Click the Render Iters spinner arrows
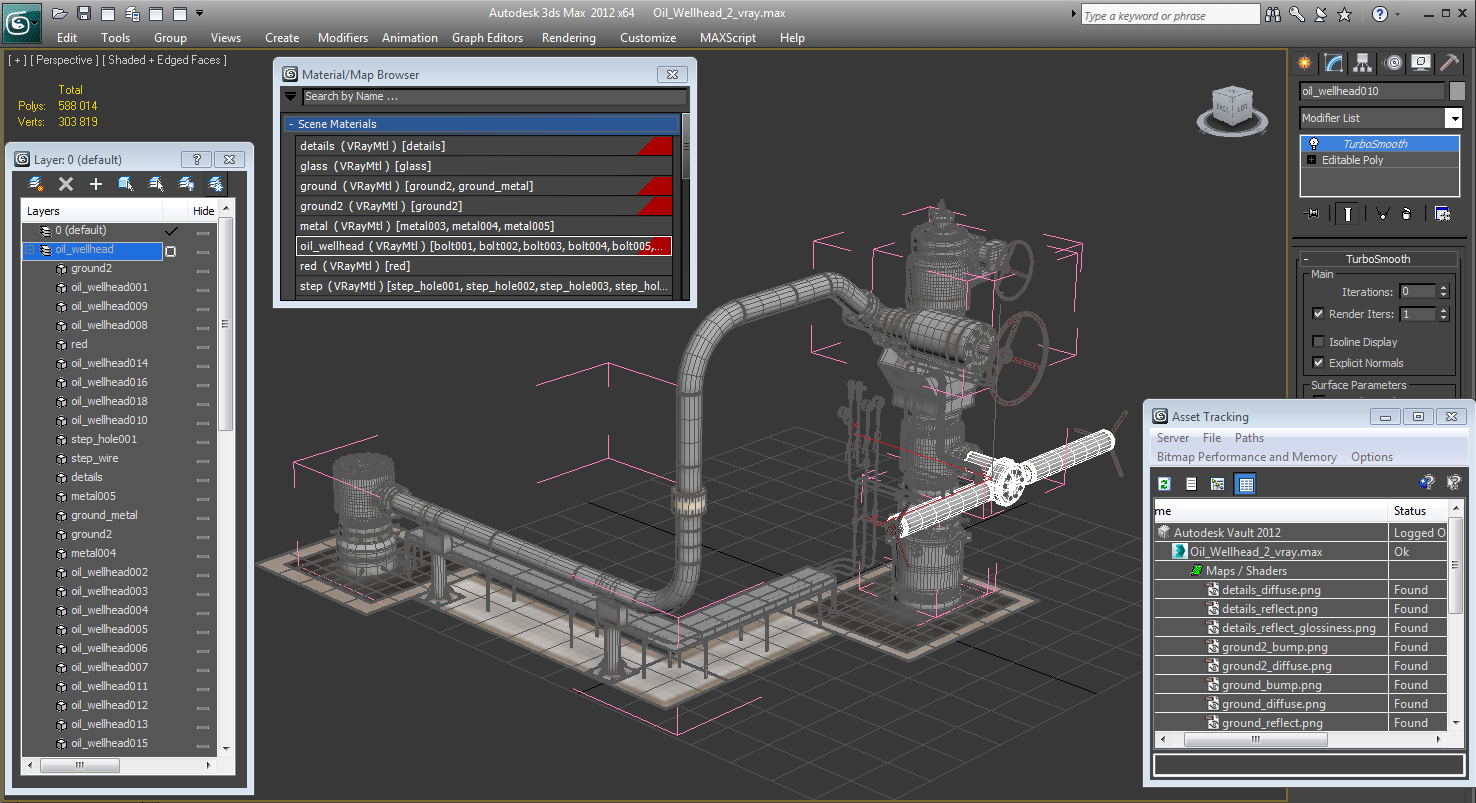The width and height of the screenshot is (1476, 803). click(x=1443, y=314)
